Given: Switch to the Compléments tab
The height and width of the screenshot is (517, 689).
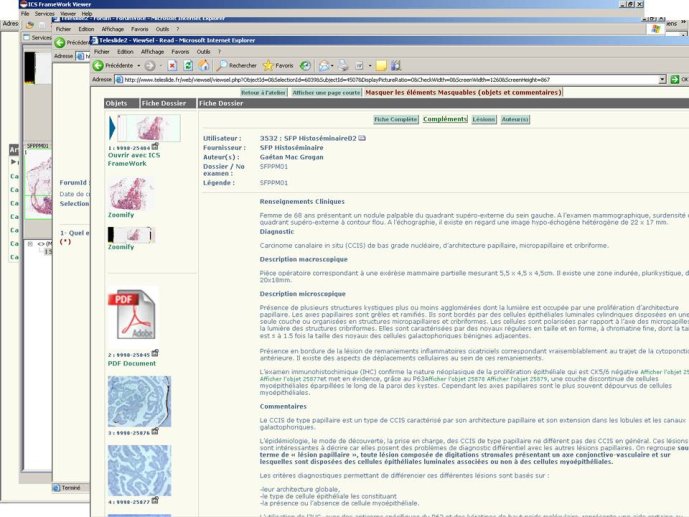Looking at the screenshot, I should tap(445, 119).
